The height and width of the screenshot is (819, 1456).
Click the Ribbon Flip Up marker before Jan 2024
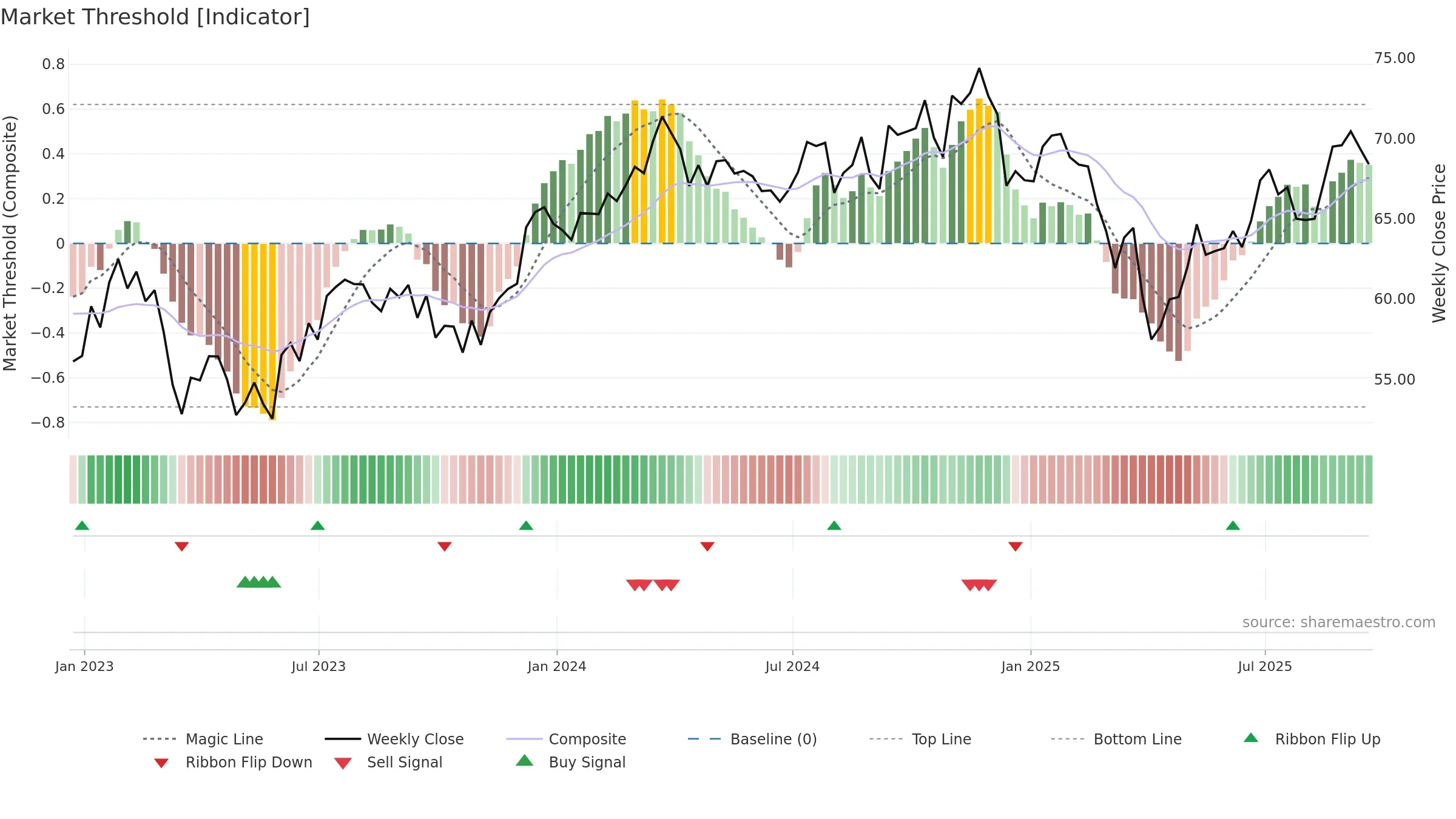pyautogui.click(x=526, y=525)
